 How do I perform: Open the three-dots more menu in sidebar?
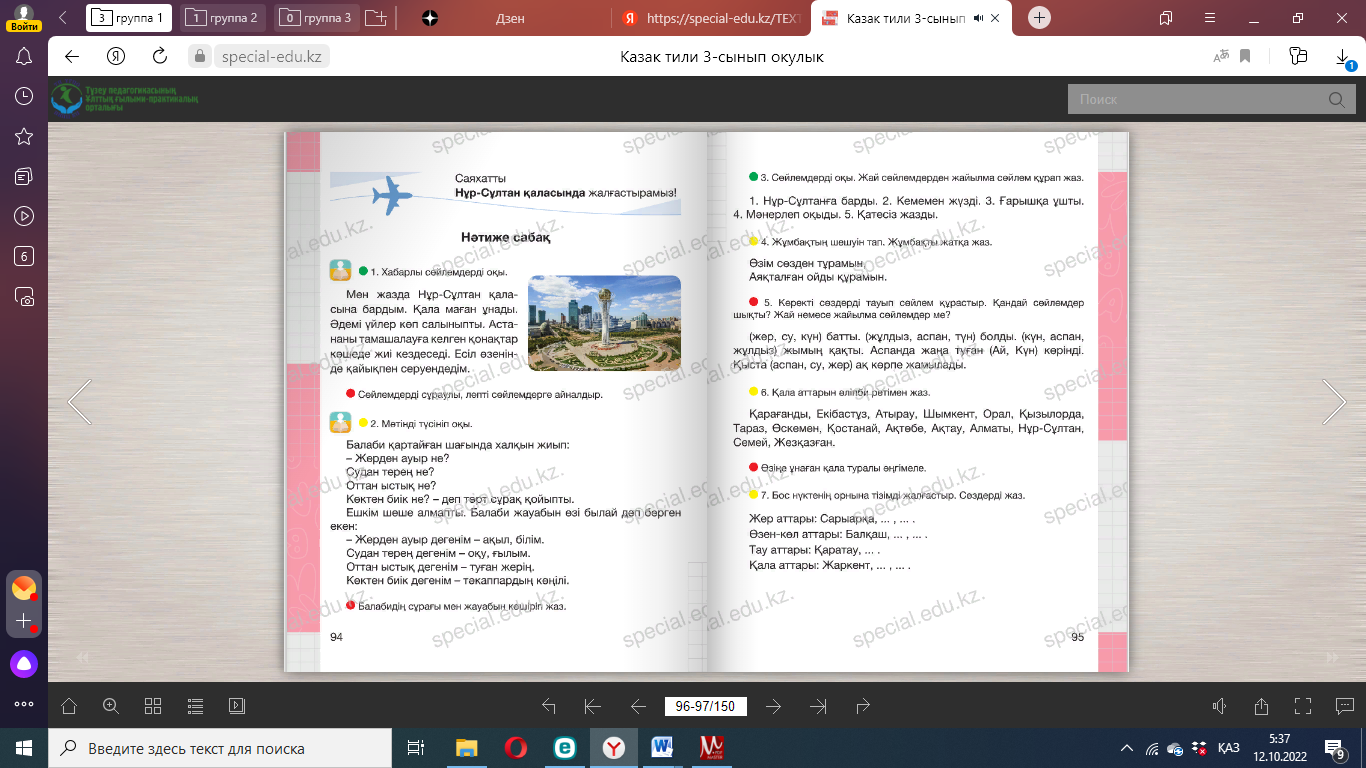tap(24, 703)
